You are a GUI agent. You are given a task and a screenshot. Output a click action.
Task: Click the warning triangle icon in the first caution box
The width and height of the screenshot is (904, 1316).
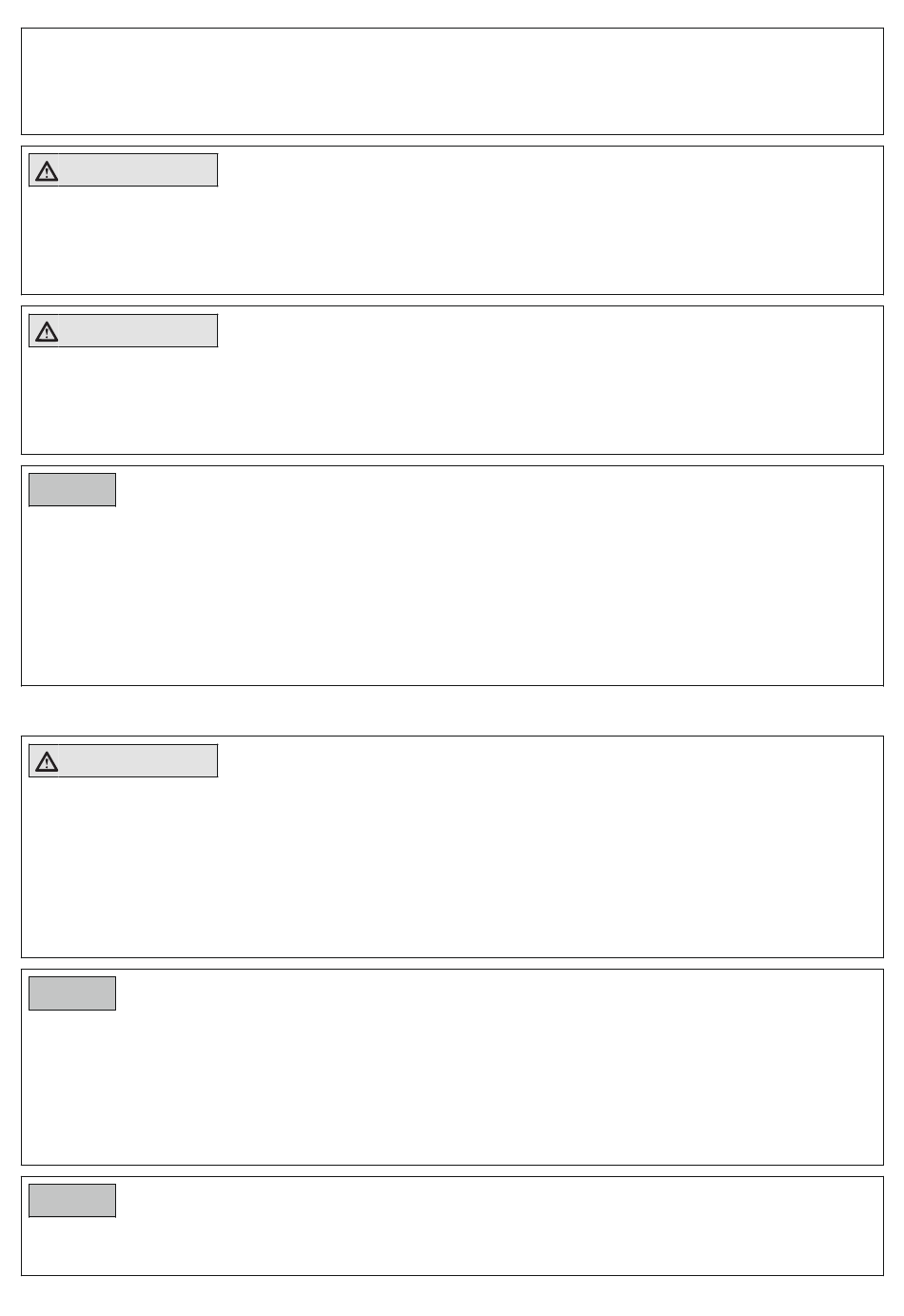46,171
